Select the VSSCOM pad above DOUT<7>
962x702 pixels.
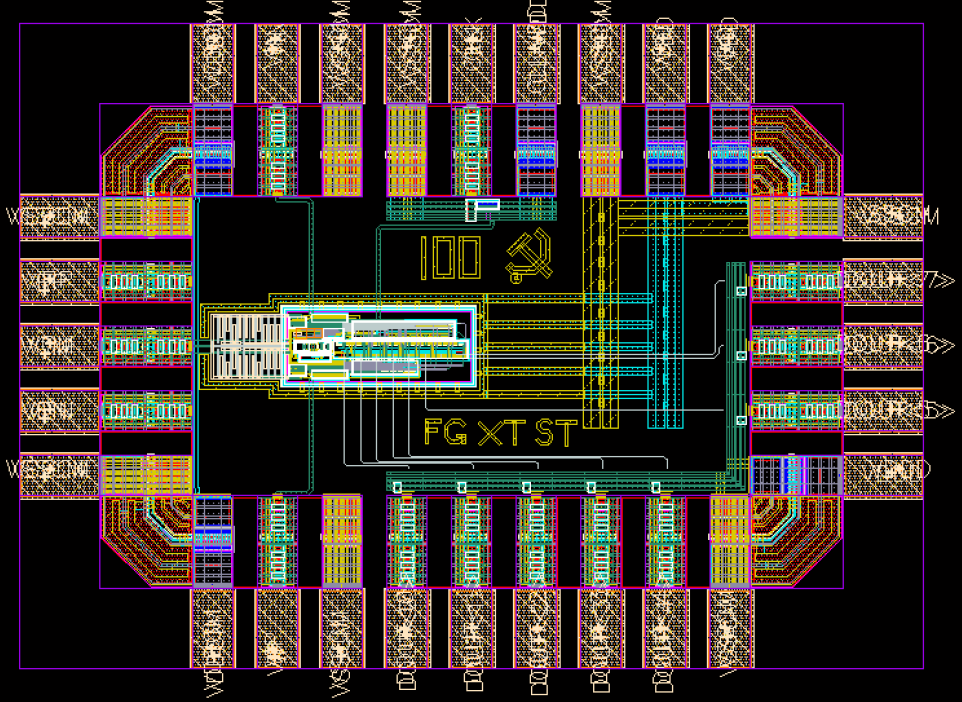point(883,216)
